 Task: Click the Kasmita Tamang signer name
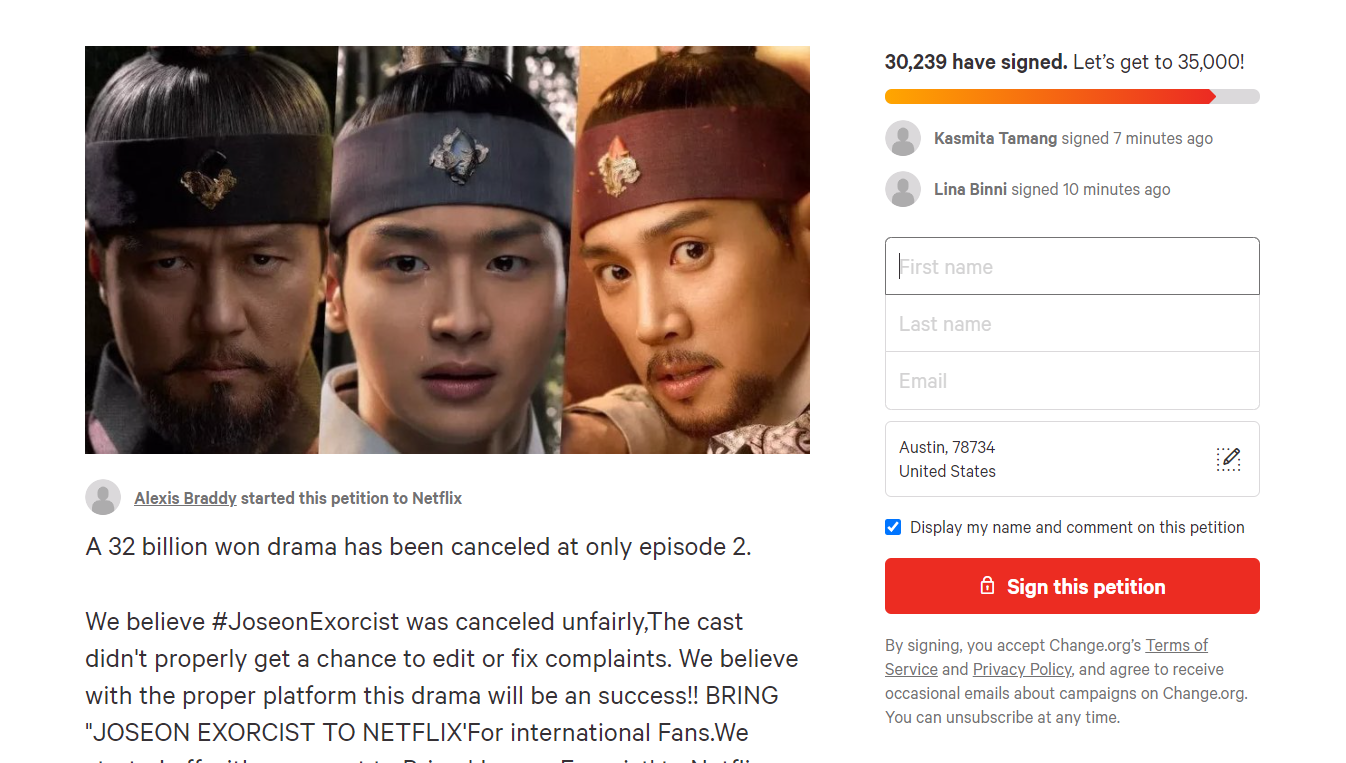click(995, 138)
